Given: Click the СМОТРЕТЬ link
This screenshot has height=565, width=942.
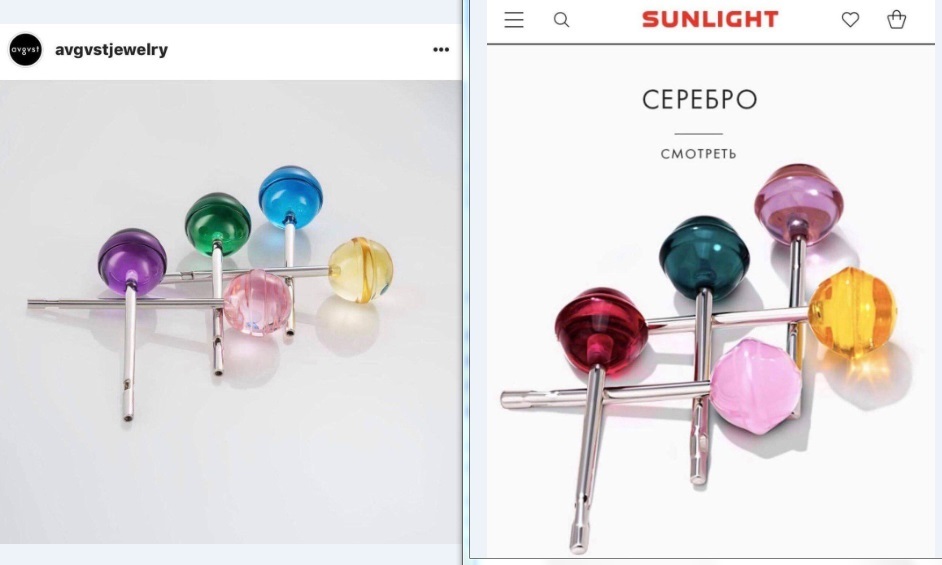Looking at the screenshot, I should point(698,154).
